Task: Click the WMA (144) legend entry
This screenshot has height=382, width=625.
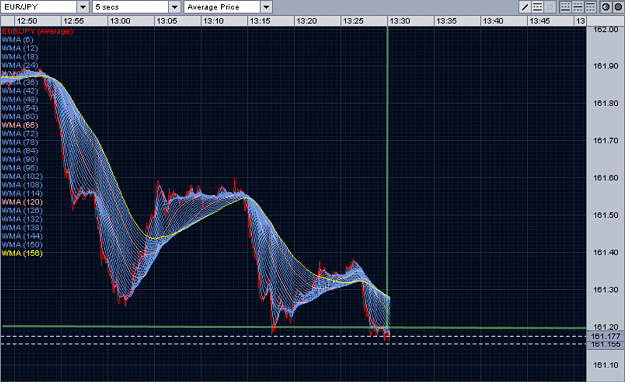Action: 22,236
